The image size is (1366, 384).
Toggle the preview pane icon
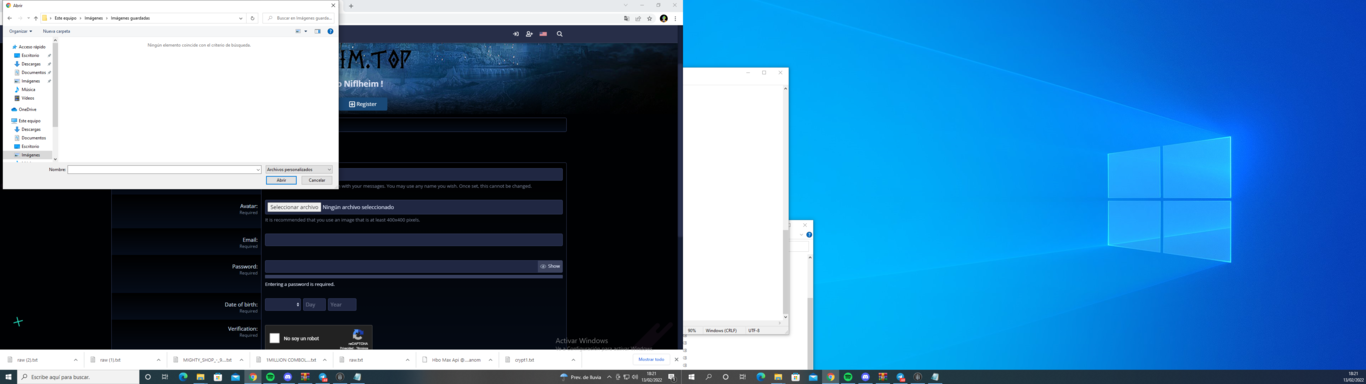318,31
